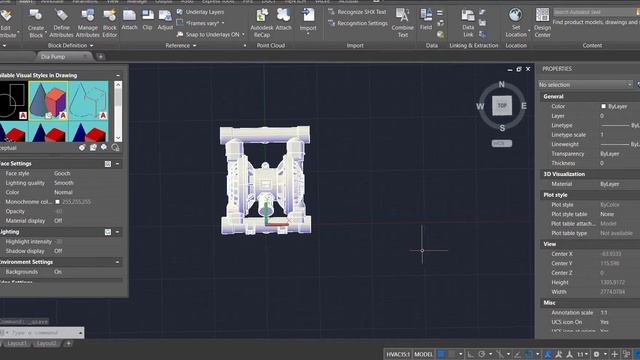Open the Block Editor
The image size is (640, 360).
[109, 24]
